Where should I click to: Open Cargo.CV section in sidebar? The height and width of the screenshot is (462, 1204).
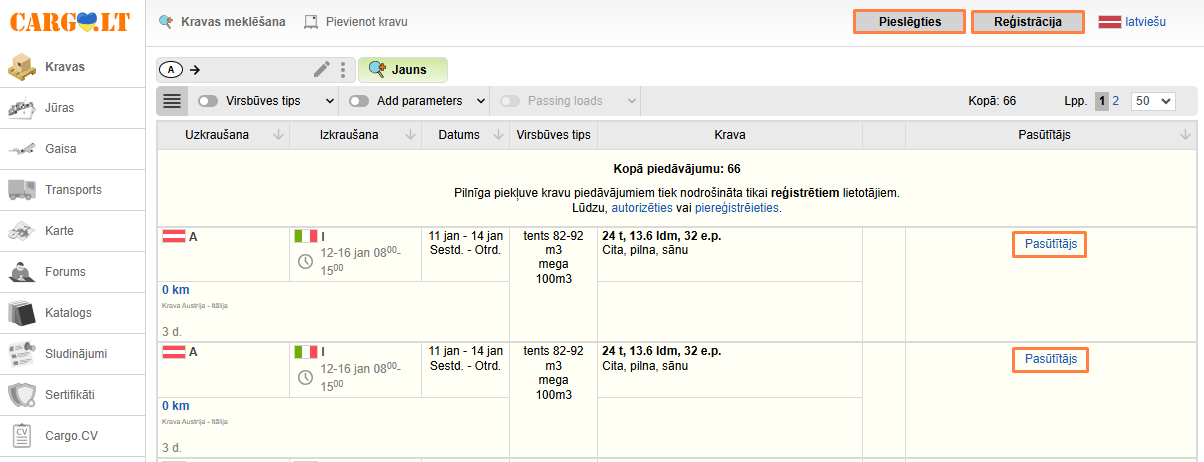coord(72,436)
